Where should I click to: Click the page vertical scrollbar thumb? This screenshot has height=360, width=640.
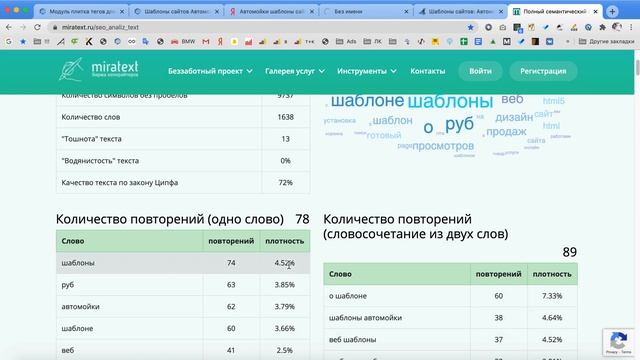(637, 67)
